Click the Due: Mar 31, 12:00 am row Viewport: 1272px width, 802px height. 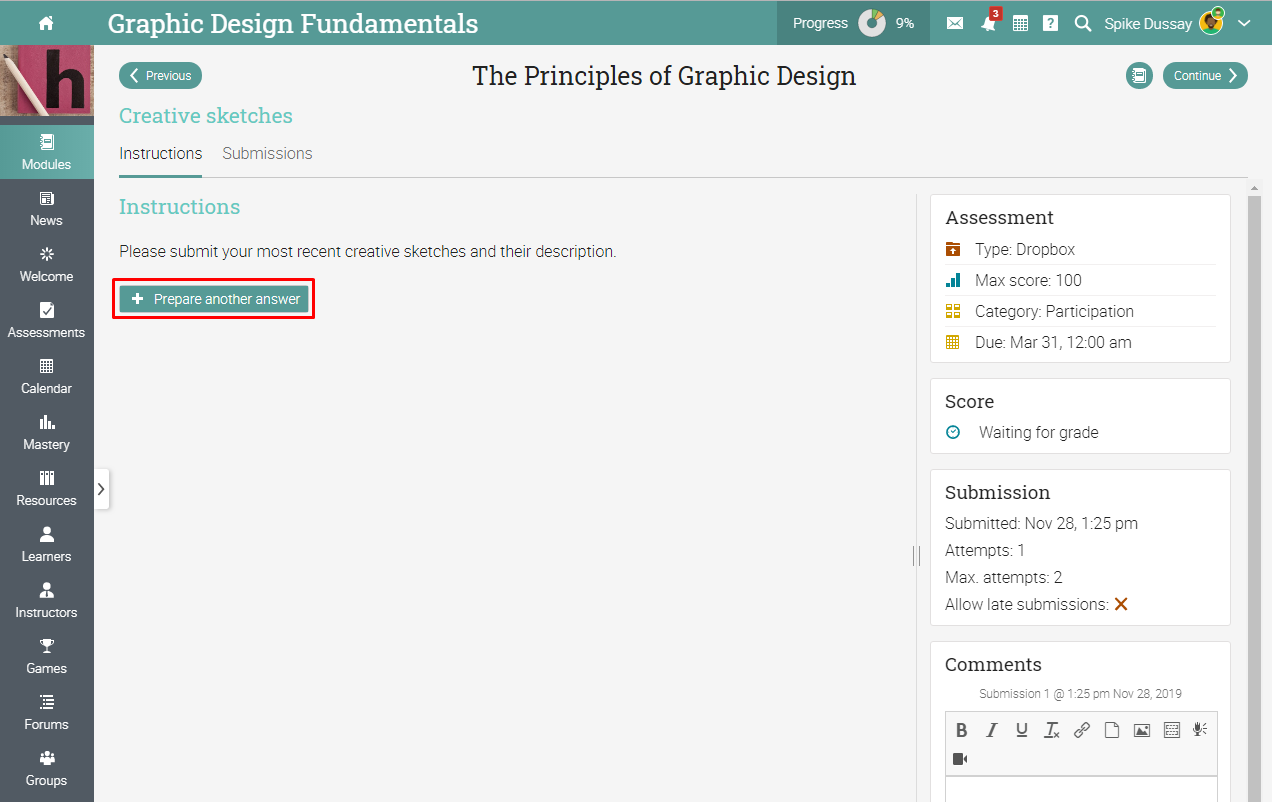(x=1080, y=342)
